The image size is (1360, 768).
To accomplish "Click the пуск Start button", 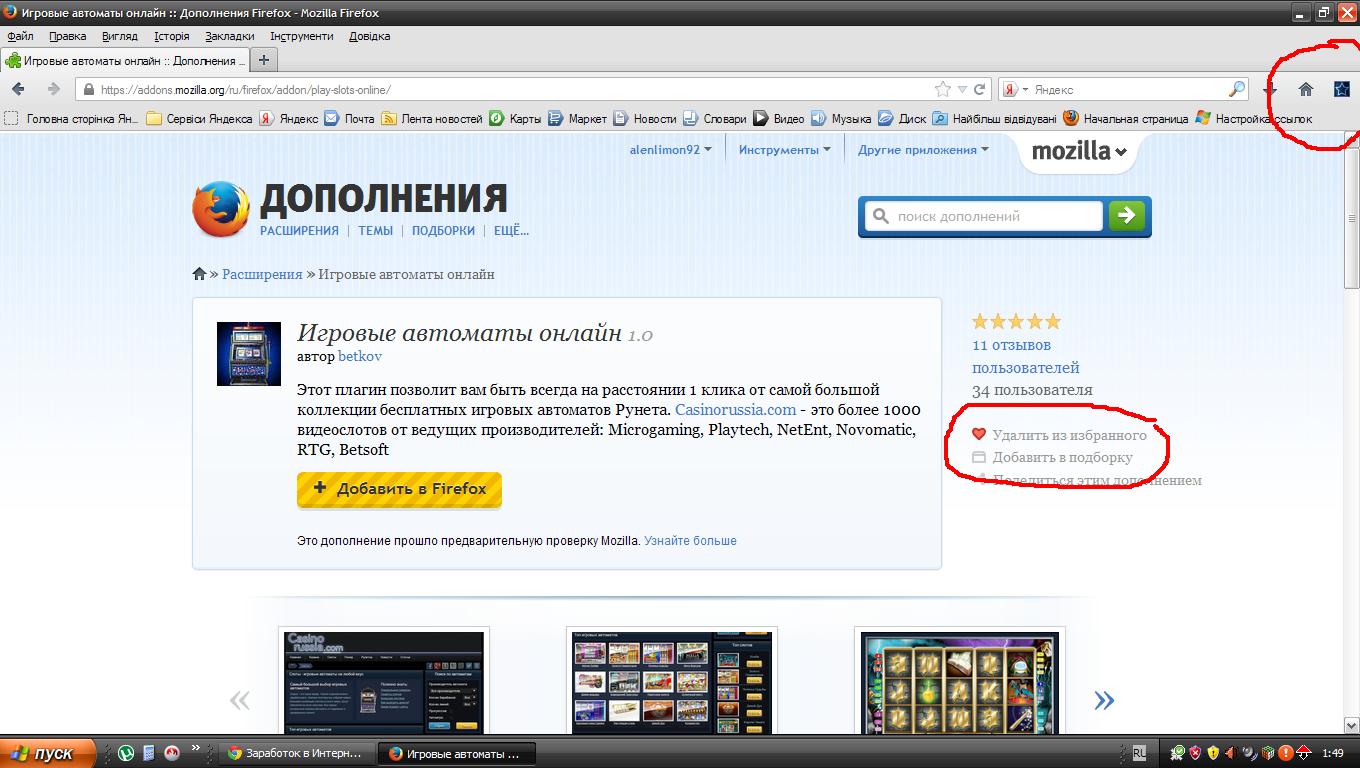I will pyautogui.click(x=48, y=753).
